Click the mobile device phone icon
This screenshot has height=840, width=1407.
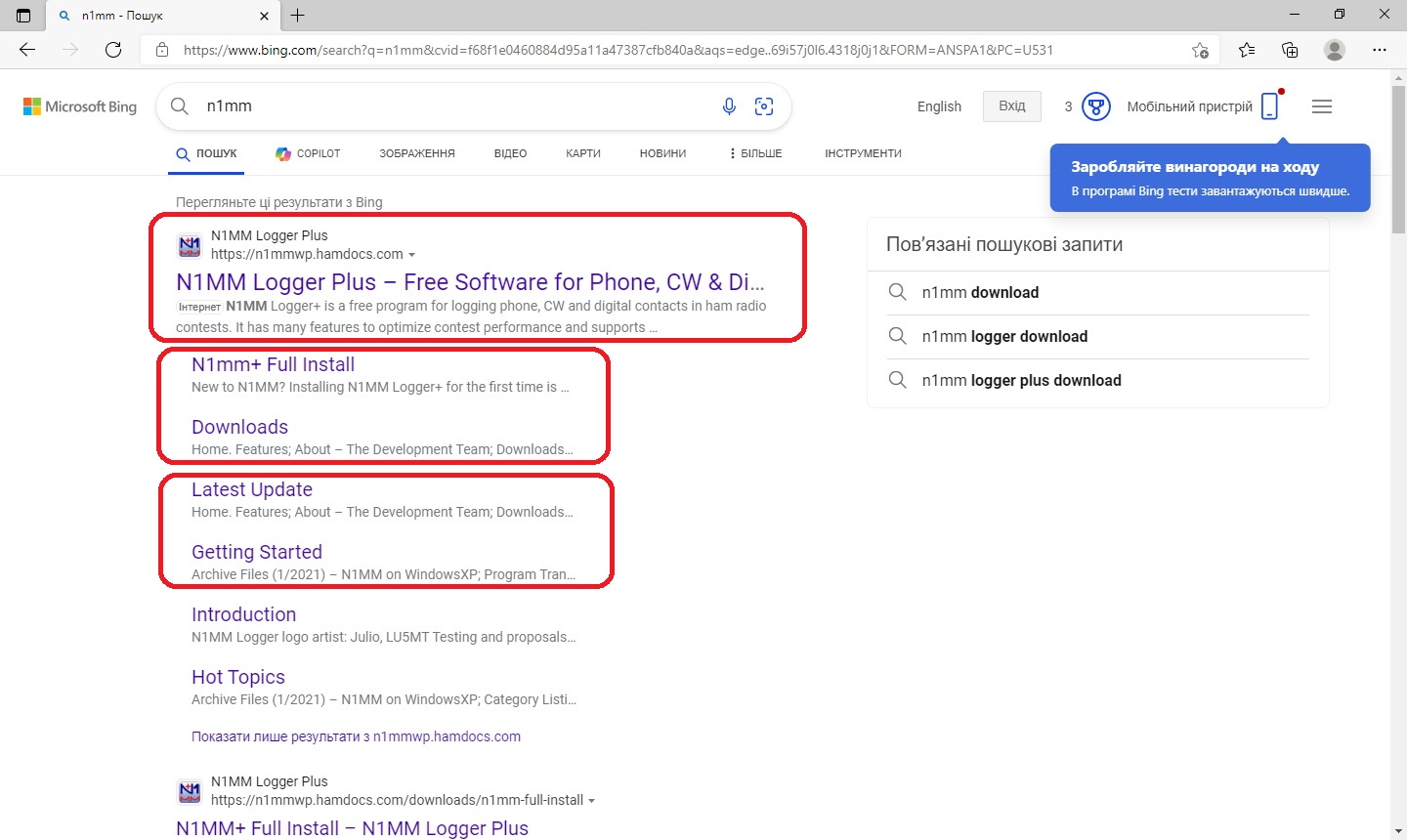(1270, 106)
